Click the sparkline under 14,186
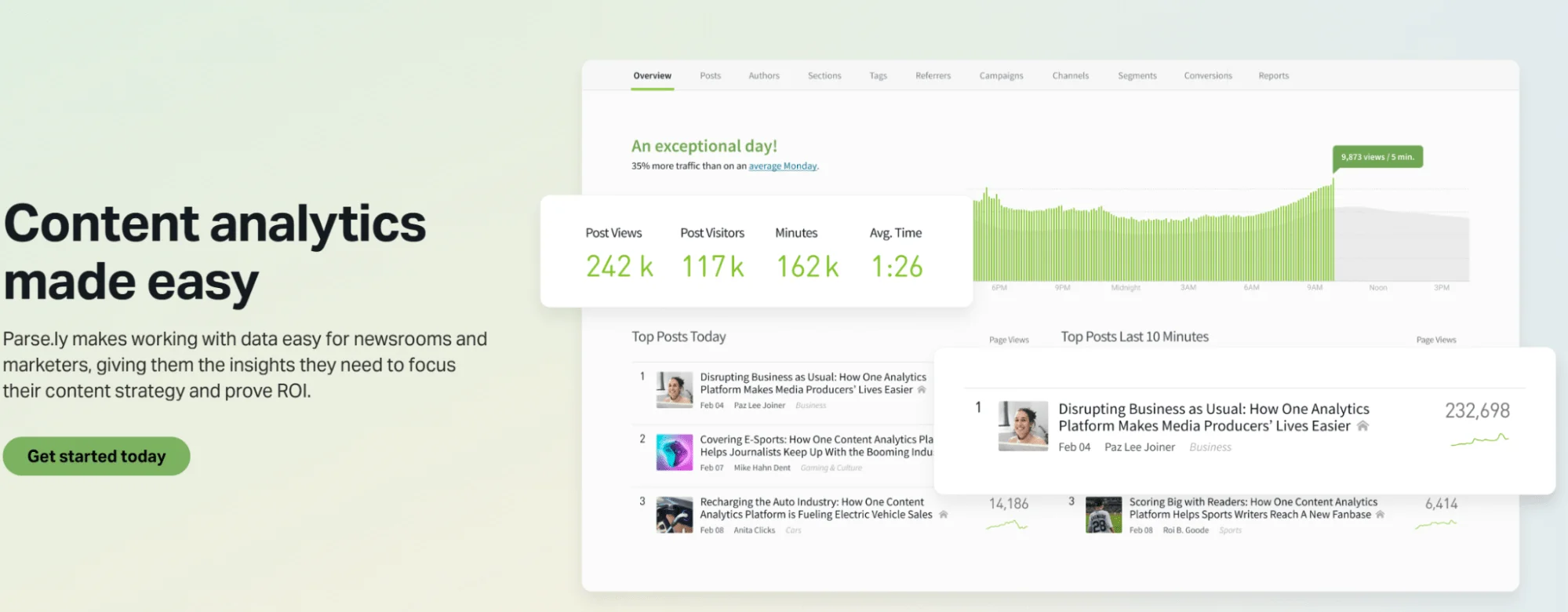This screenshot has width=1568, height=612. [x=1006, y=525]
